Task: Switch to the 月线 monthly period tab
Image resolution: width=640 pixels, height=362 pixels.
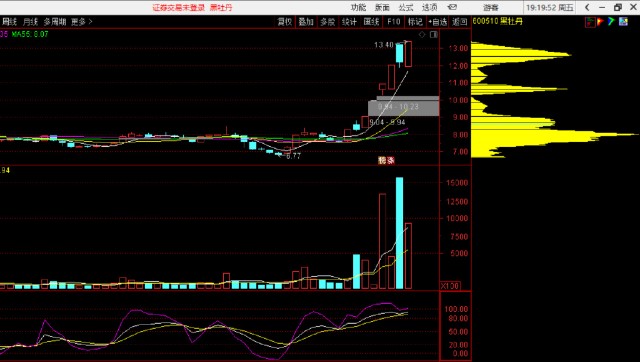Action: (x=31, y=22)
